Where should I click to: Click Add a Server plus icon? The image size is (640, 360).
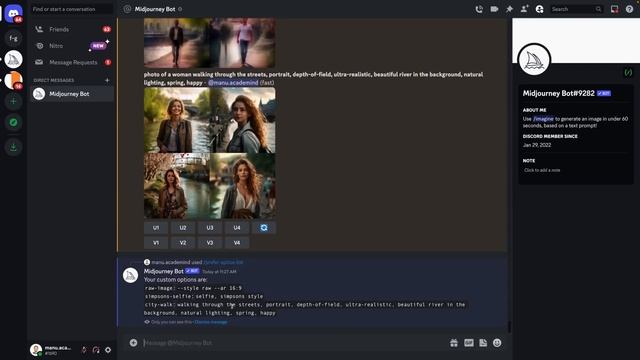pyautogui.click(x=13, y=101)
